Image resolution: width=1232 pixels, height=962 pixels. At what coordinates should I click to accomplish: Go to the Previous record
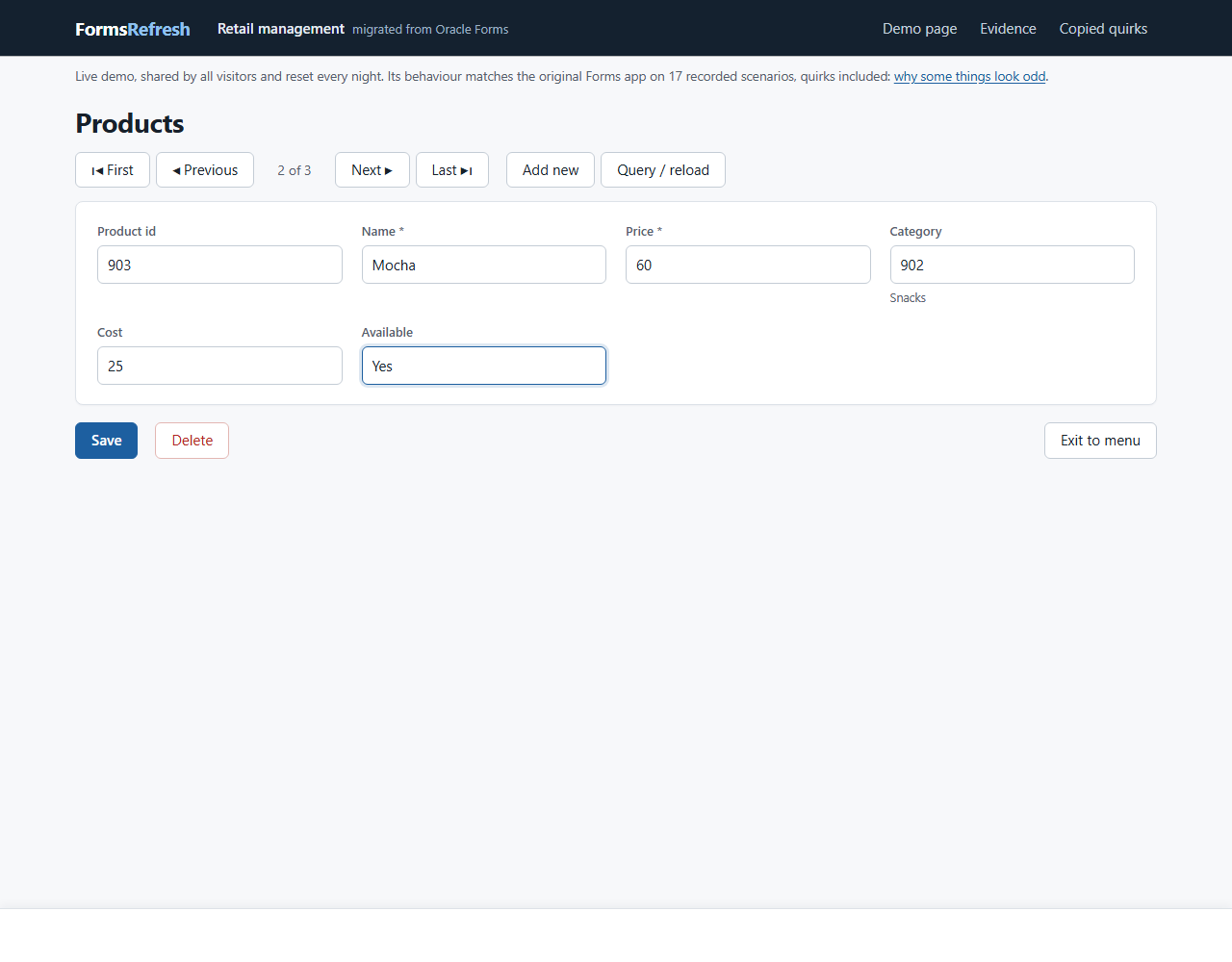(x=205, y=170)
